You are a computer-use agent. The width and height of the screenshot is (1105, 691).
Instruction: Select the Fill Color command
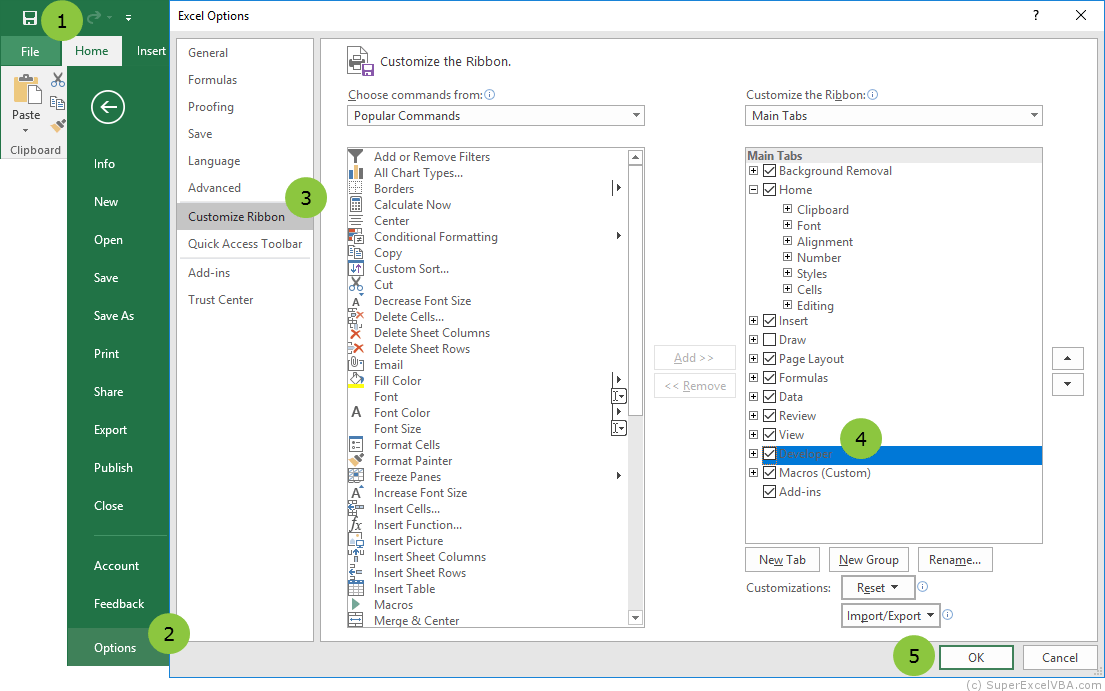tap(398, 380)
